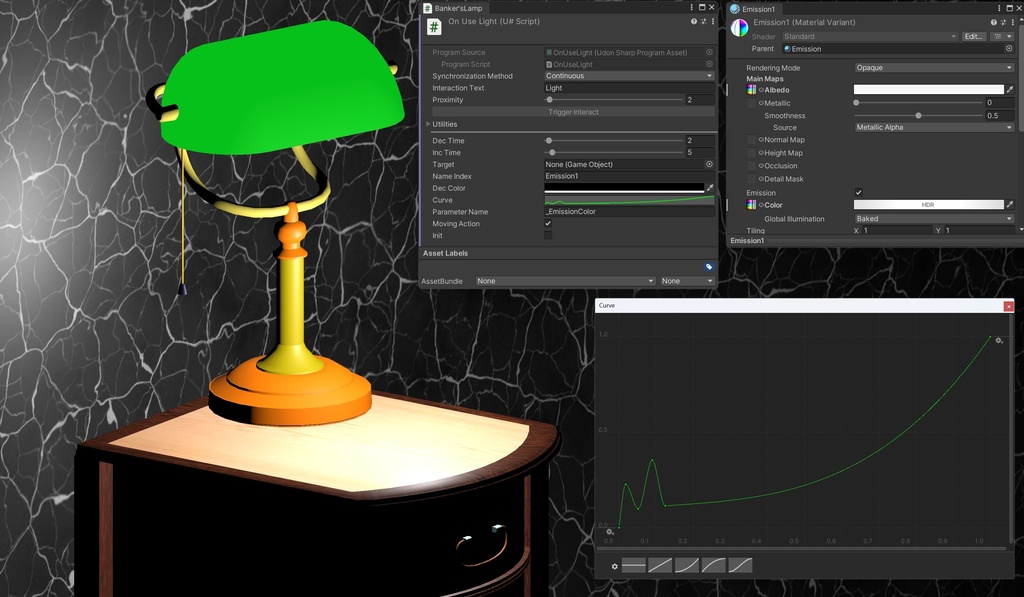Click the Detail Mask texture slot box
Viewport: 1024px width, 597px height.
coord(752,178)
